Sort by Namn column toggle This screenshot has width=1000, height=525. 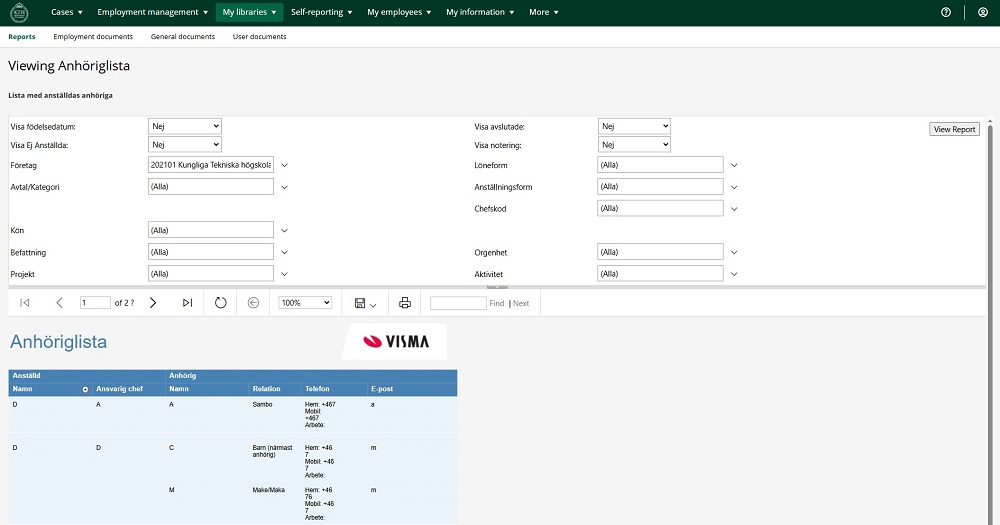point(85,388)
